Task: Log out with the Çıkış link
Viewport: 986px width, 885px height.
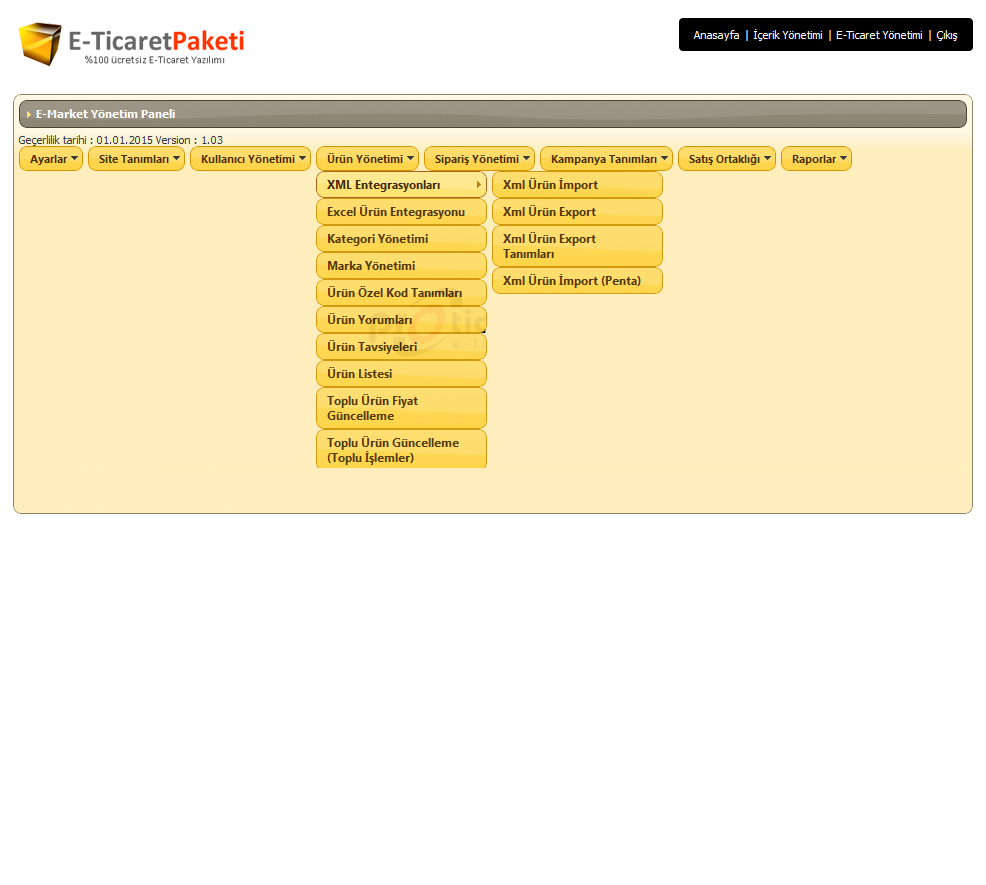Action: tap(946, 35)
